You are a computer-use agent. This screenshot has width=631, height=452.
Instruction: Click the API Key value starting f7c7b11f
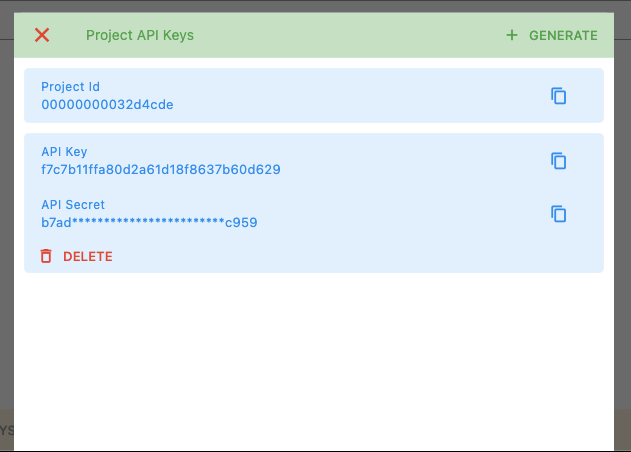pos(160,169)
